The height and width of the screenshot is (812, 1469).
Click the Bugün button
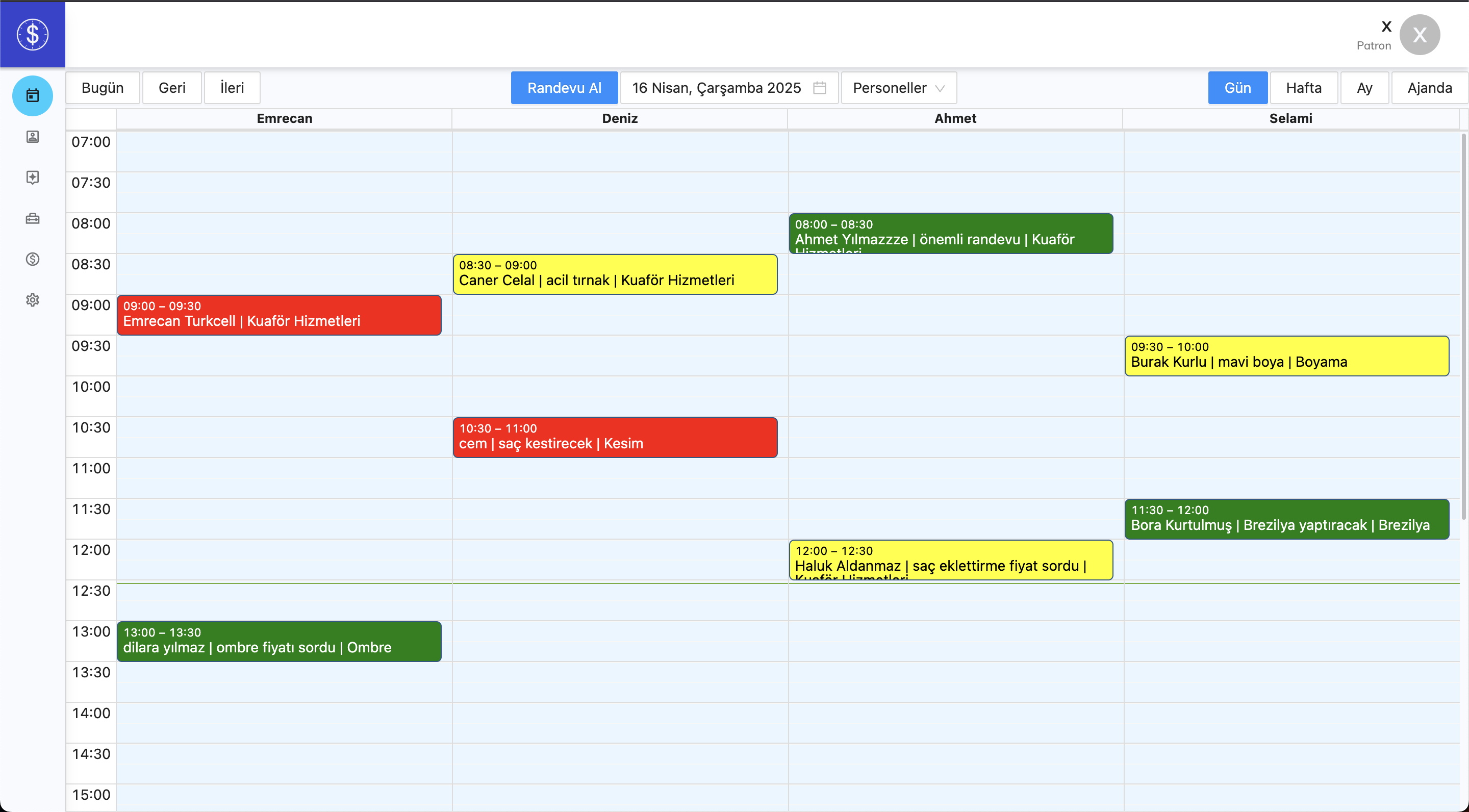103,88
